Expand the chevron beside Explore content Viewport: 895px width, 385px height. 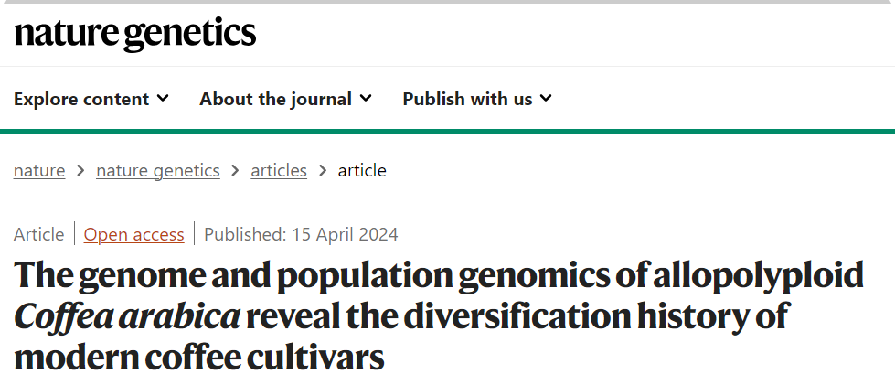pyautogui.click(x=163, y=98)
